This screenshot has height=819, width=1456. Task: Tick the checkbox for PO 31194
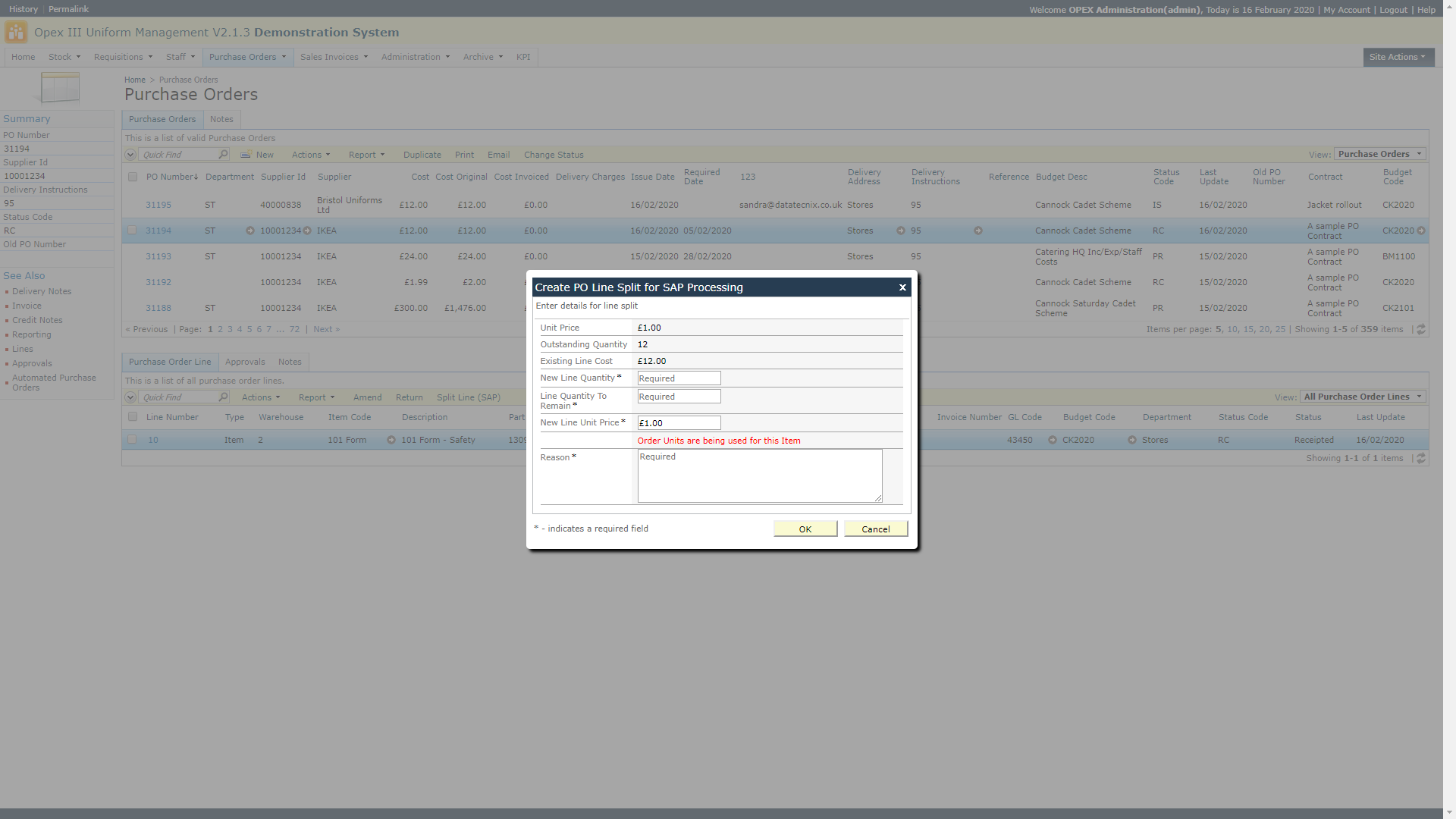(x=133, y=231)
